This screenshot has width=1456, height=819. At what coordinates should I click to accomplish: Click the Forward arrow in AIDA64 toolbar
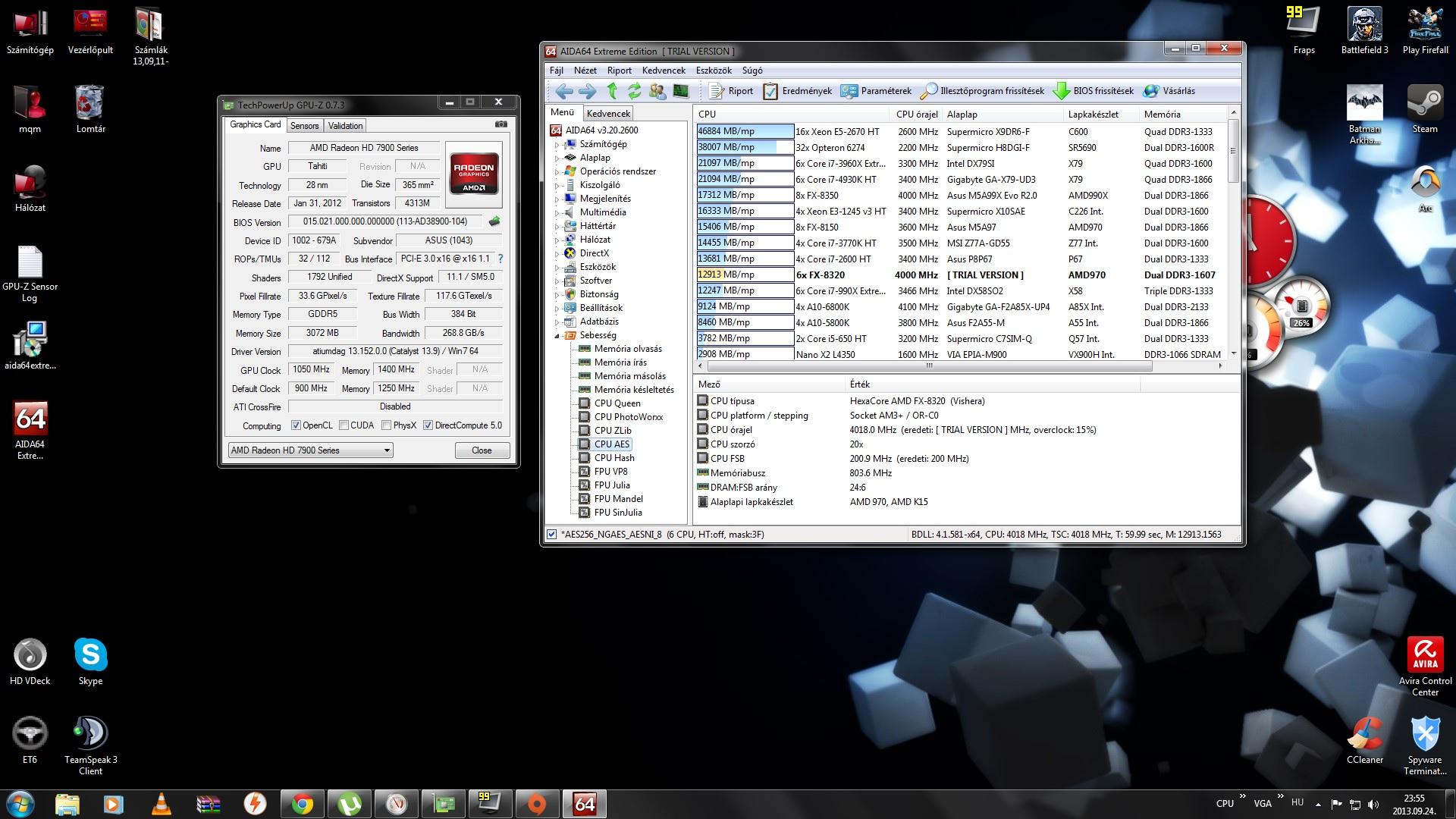pyautogui.click(x=588, y=91)
